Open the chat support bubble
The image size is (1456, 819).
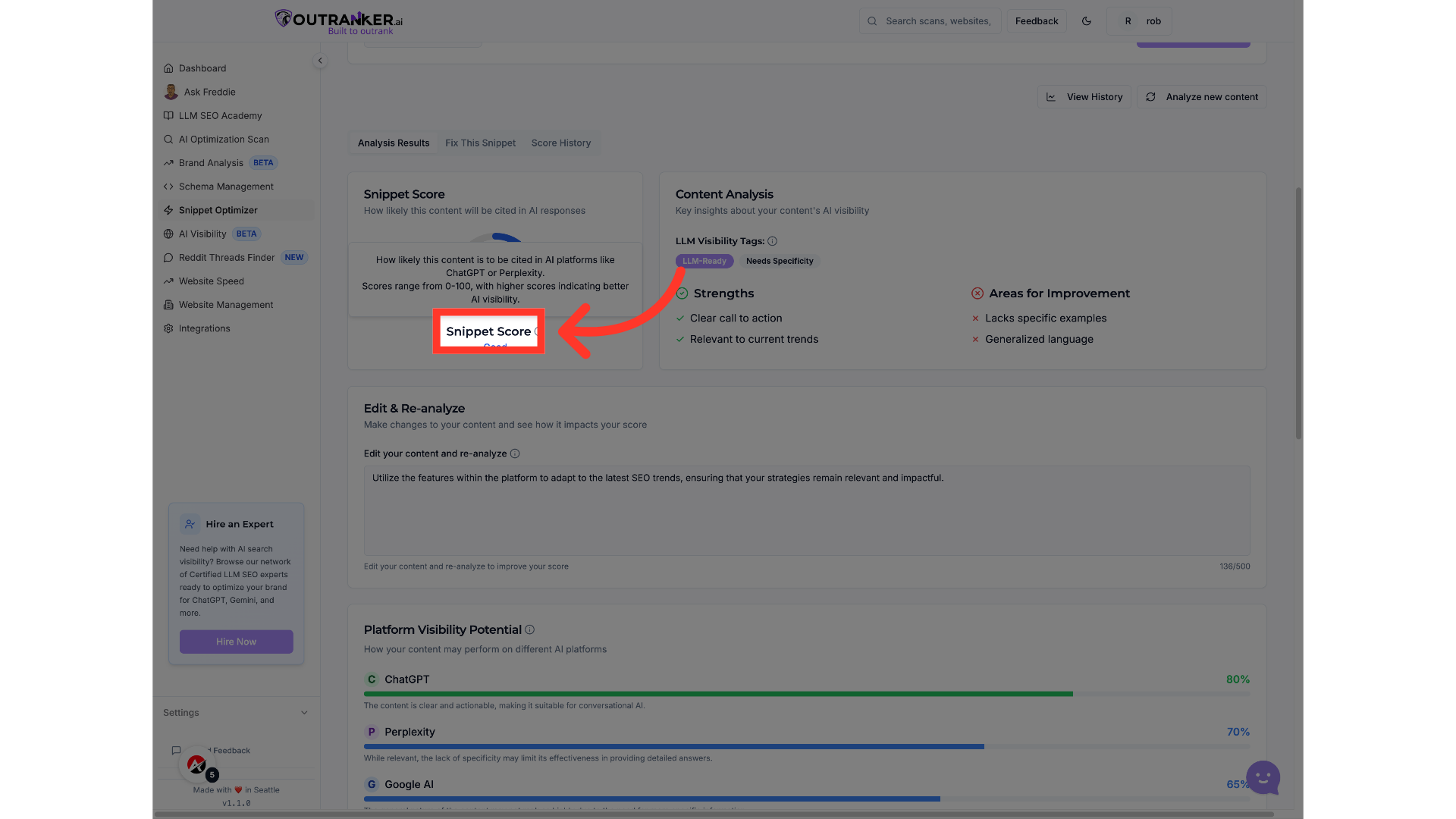1263,777
